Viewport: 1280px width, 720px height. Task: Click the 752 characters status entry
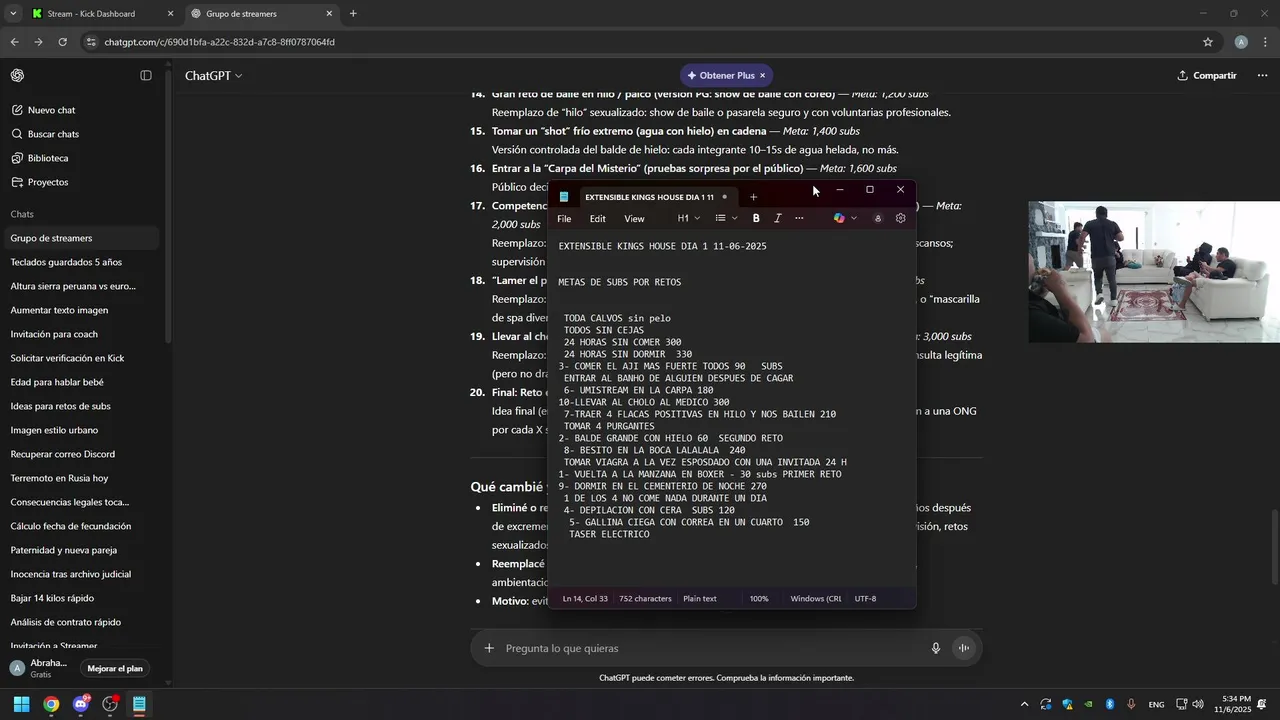point(645,598)
